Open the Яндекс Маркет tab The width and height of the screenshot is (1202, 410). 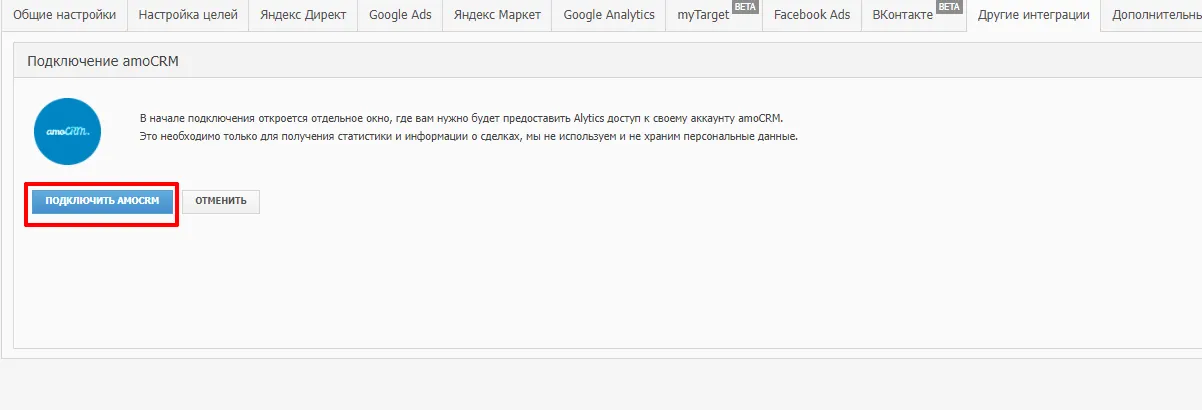pos(497,16)
